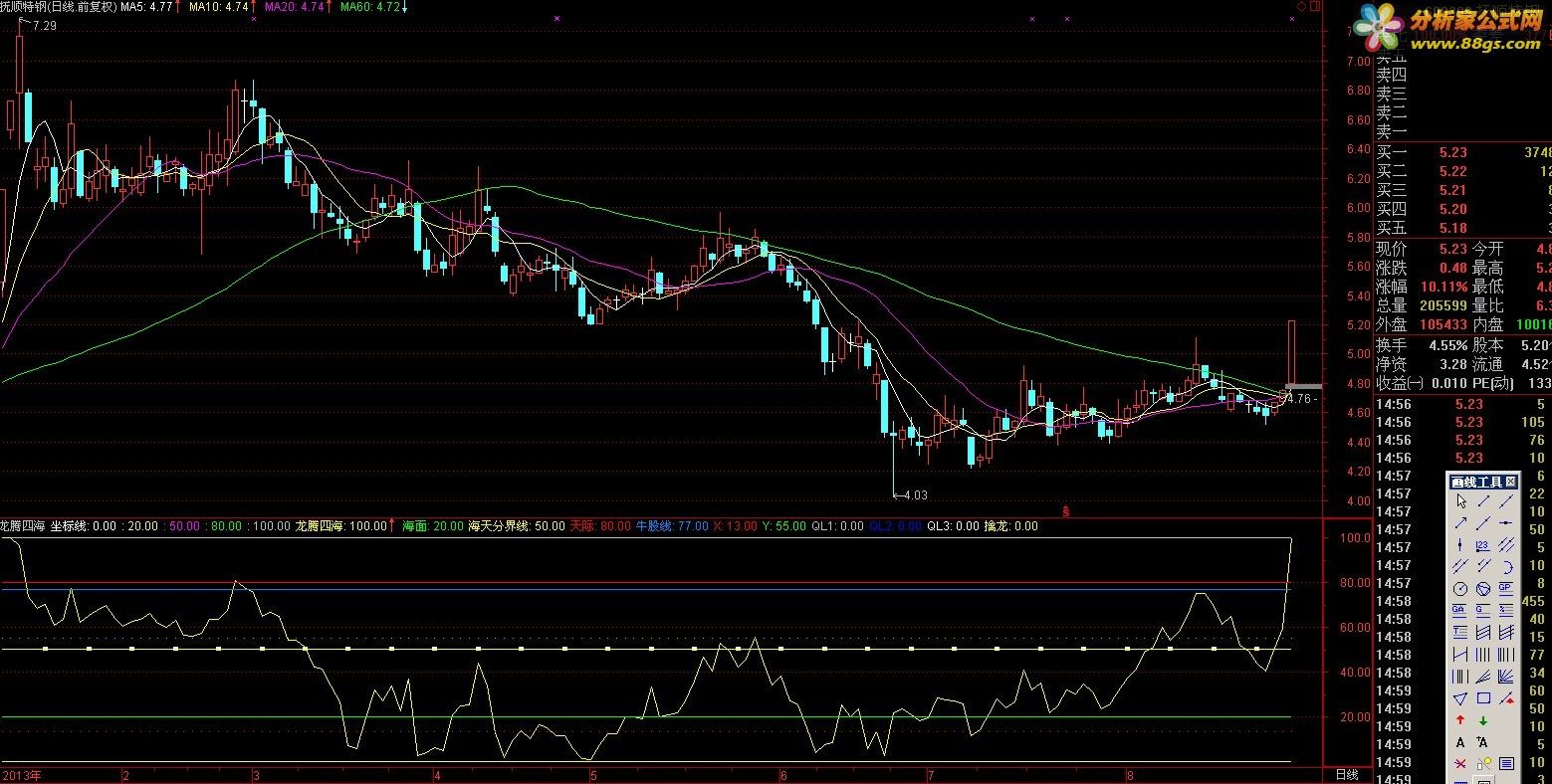Click the 卖四 ask row label
Viewport: 1552px width, 784px height.
tap(1392, 74)
